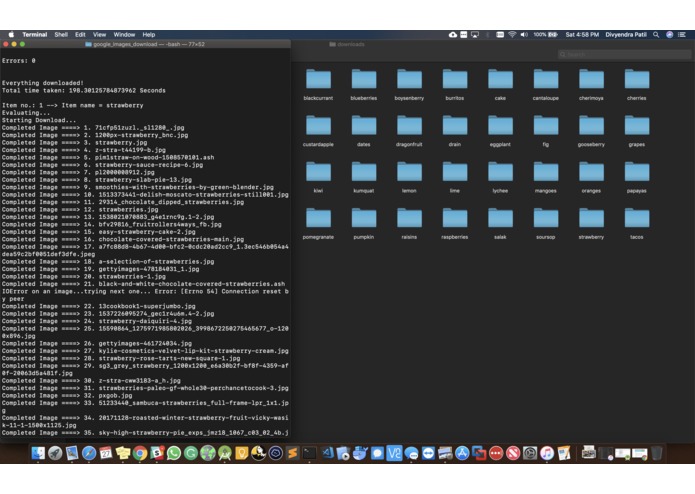Screen dimensions: 695x494
Task: Open the drain folder
Action: point(455,126)
